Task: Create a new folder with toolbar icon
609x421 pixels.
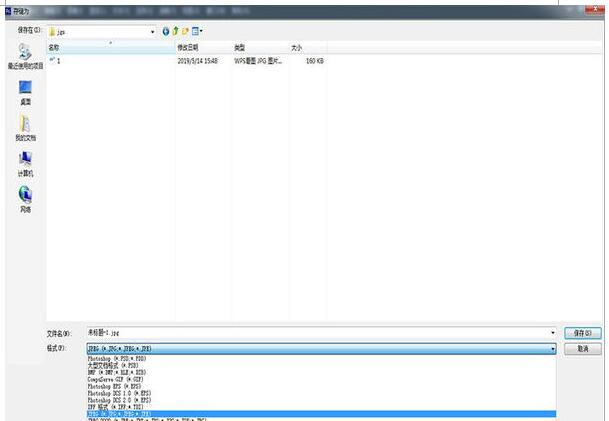Action: pyautogui.click(x=185, y=31)
